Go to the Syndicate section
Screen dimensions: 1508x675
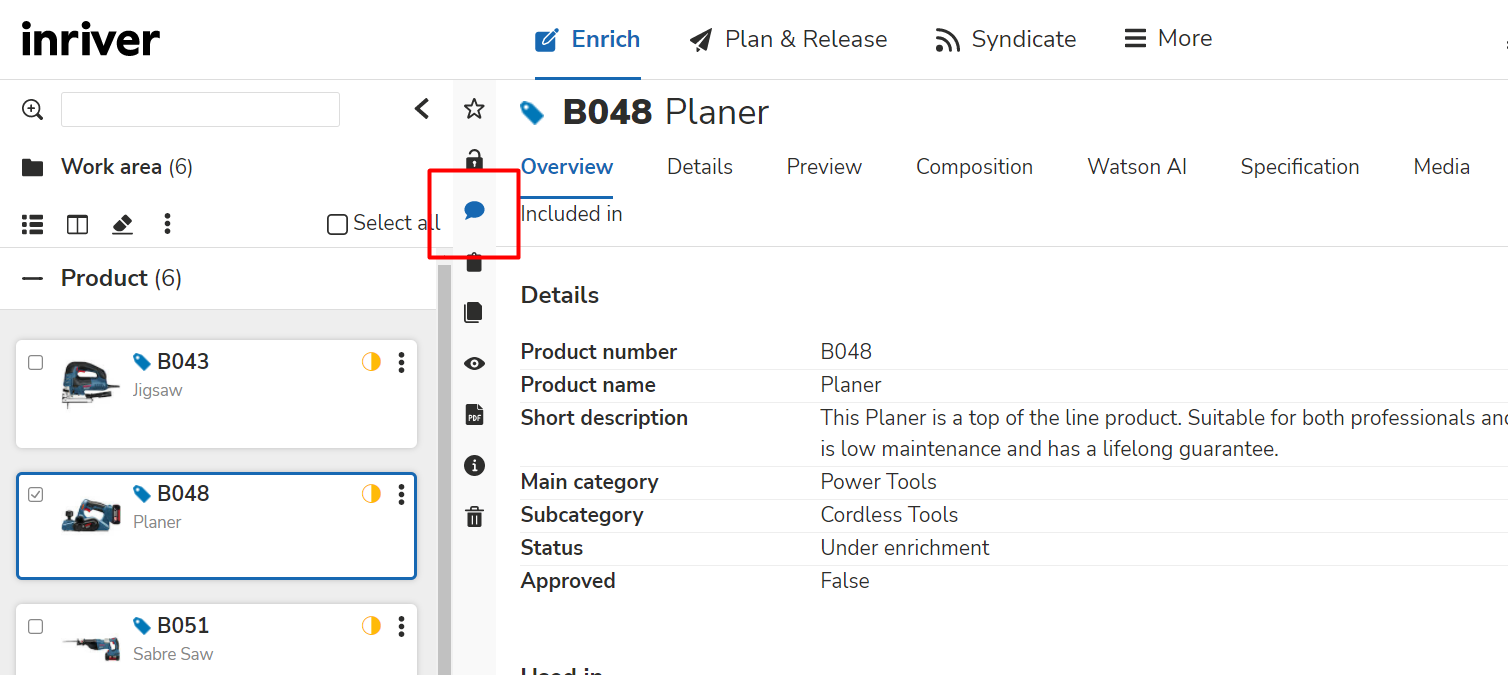click(1005, 39)
